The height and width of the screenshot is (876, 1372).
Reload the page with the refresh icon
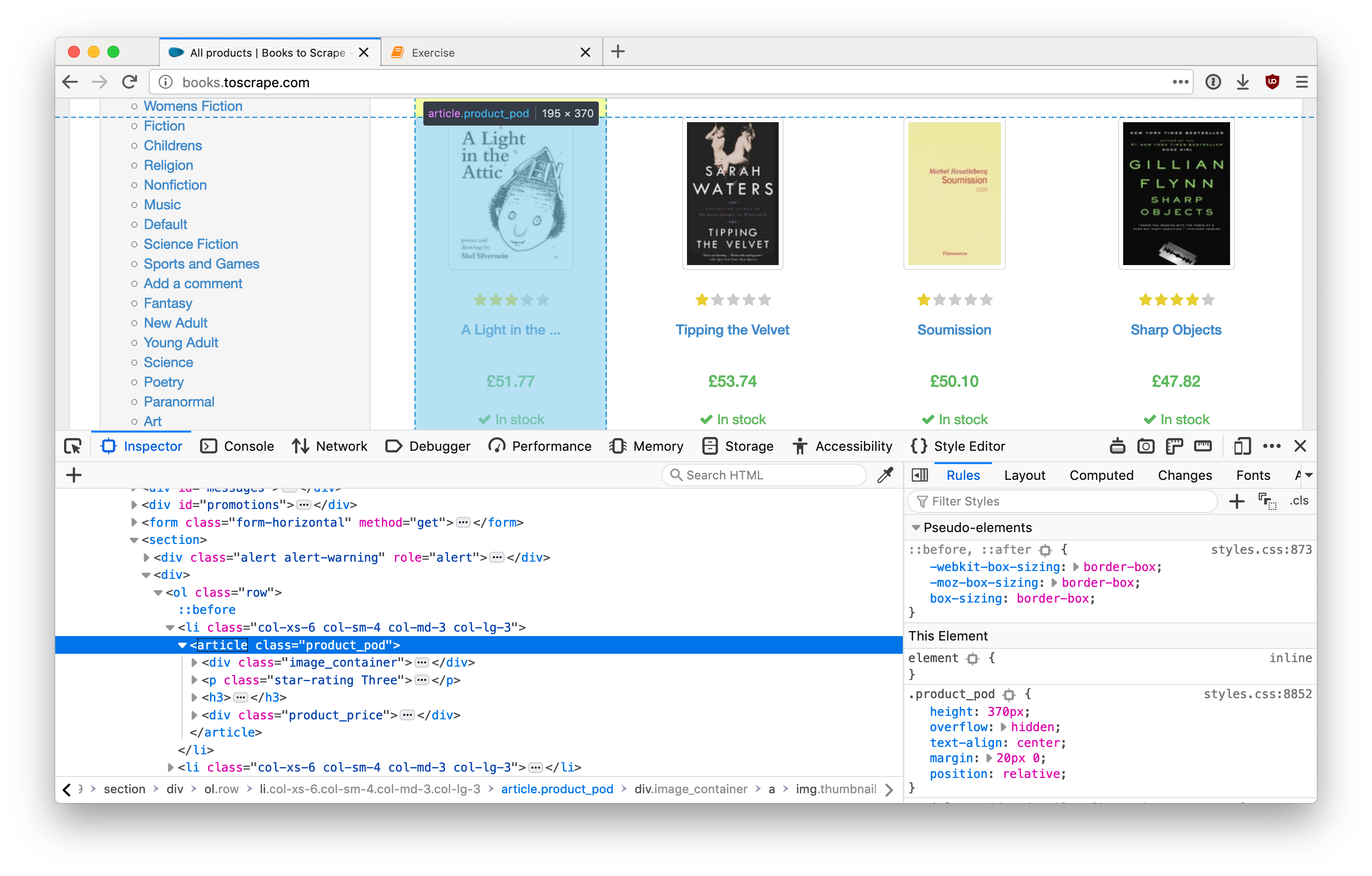point(130,82)
